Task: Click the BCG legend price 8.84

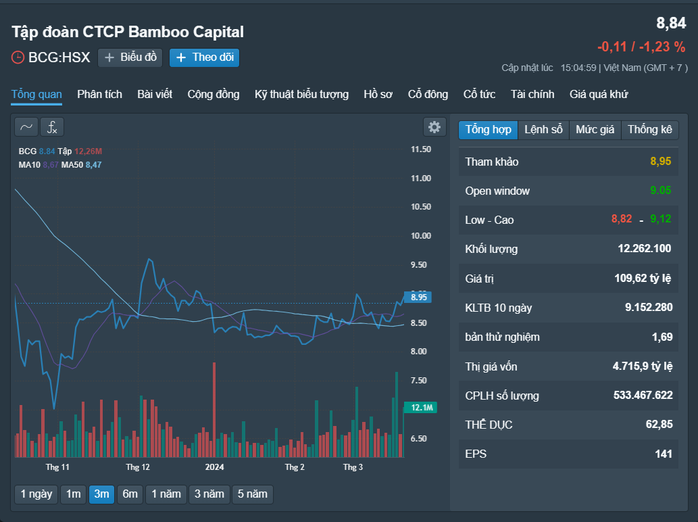Action: (x=47, y=151)
